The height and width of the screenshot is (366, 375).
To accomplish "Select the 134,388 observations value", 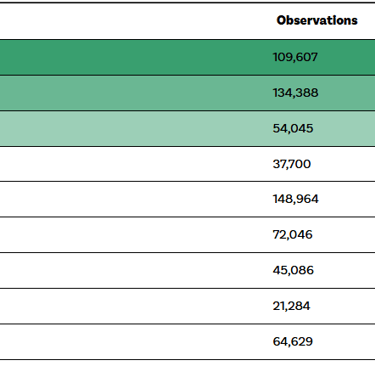I will tap(295, 93).
